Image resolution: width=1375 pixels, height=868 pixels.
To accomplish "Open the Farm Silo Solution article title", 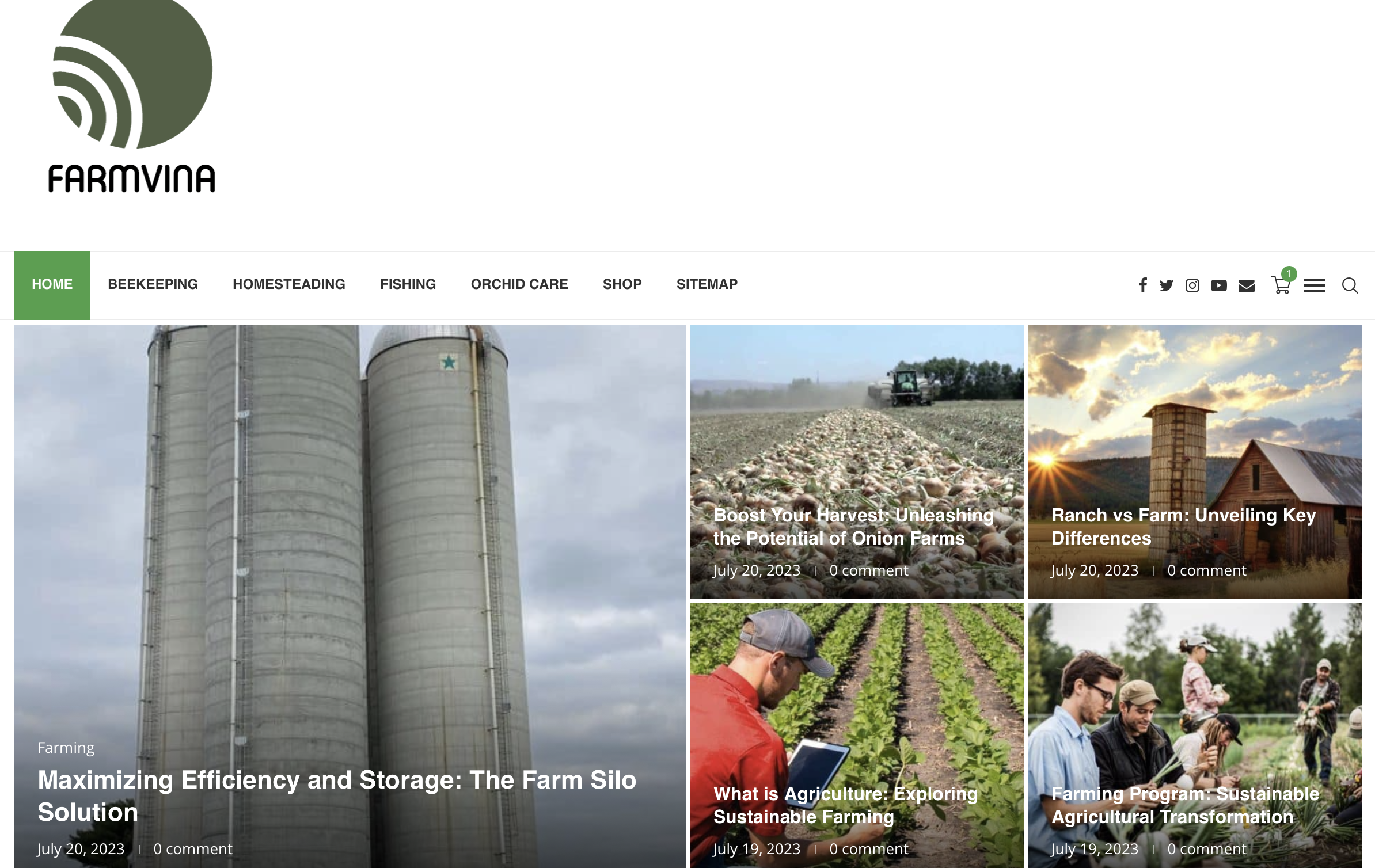I will click(337, 796).
